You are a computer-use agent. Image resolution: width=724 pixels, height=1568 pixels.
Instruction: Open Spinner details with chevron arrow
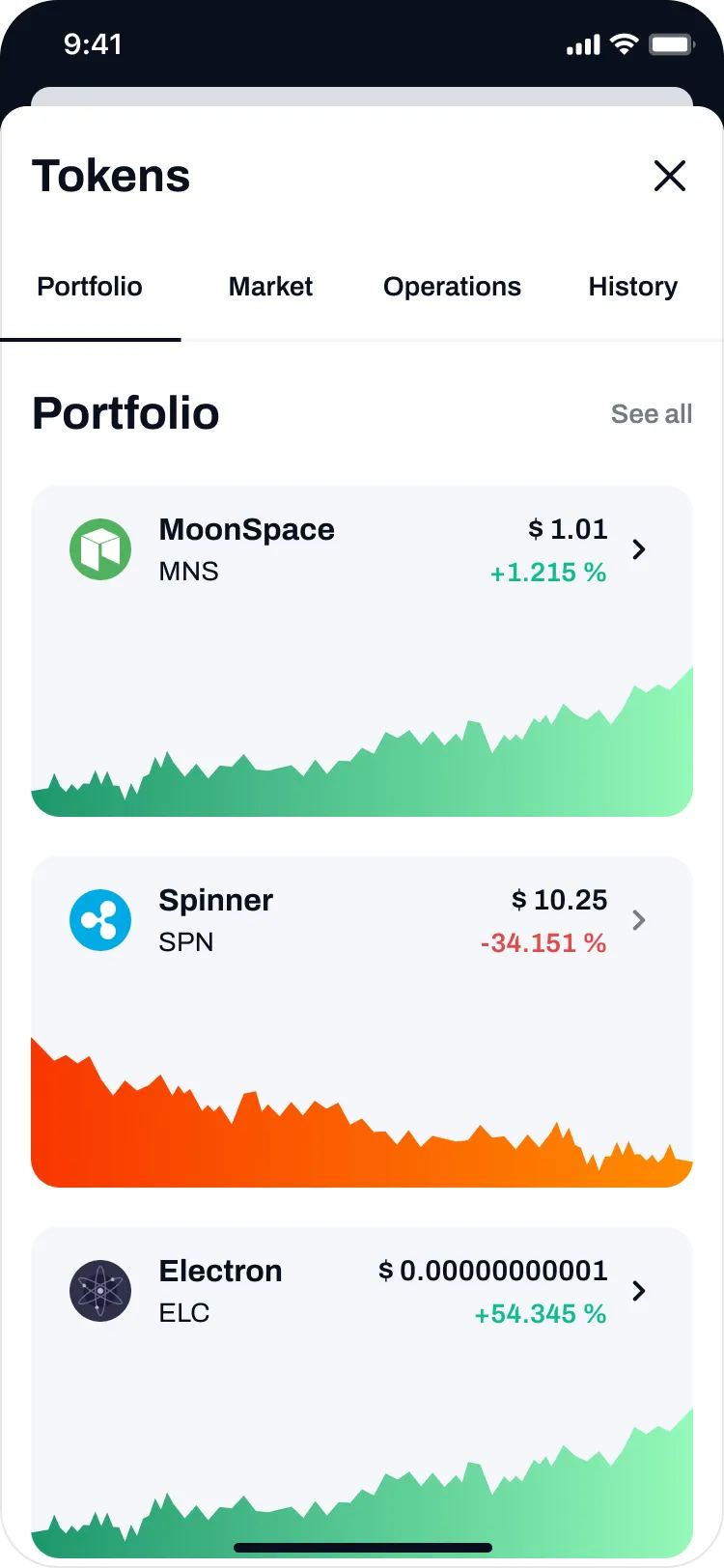tap(638, 920)
